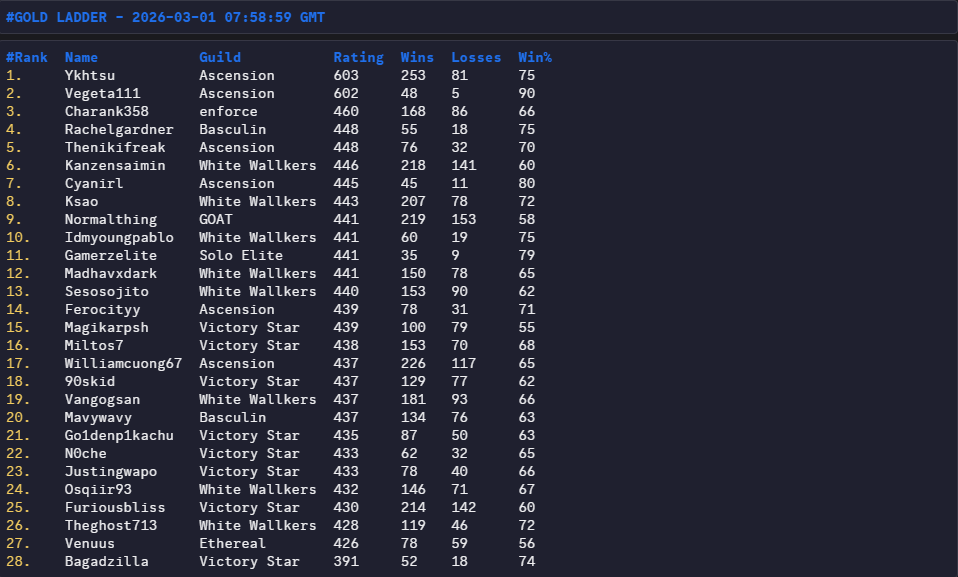Select player name Vegeta111
Image resolution: width=958 pixels, height=577 pixels.
point(102,93)
